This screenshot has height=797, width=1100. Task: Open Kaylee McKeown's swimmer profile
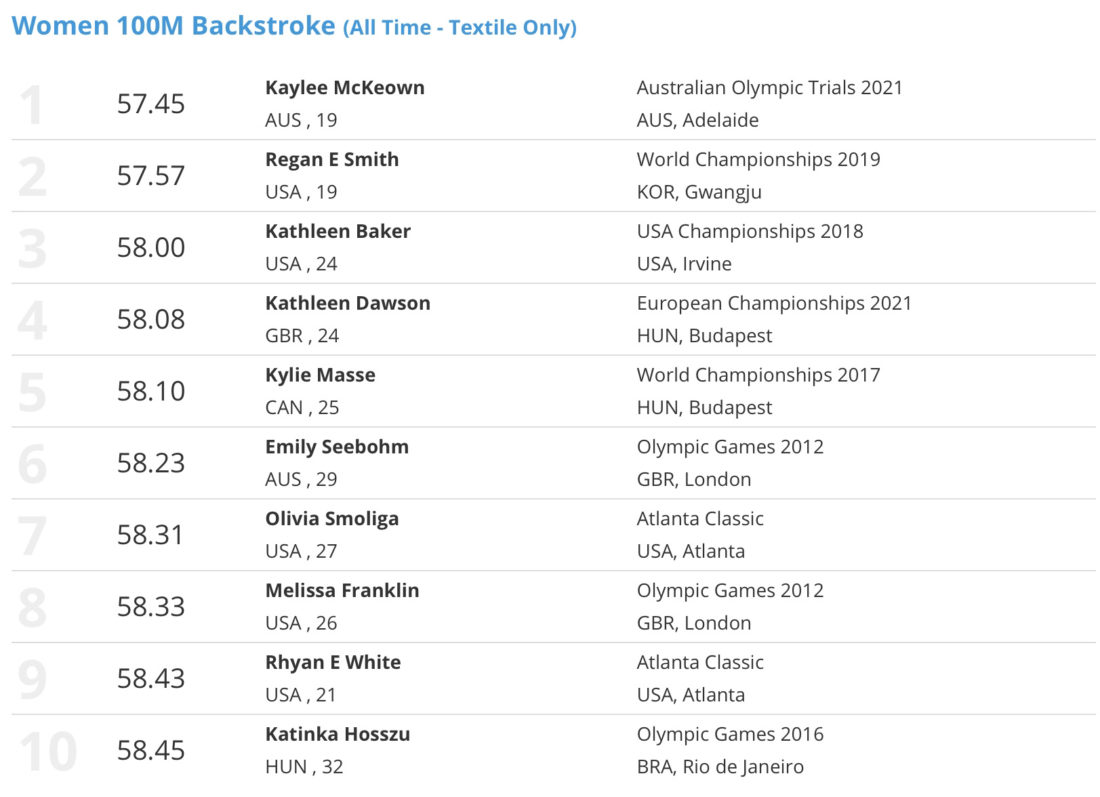tap(344, 88)
